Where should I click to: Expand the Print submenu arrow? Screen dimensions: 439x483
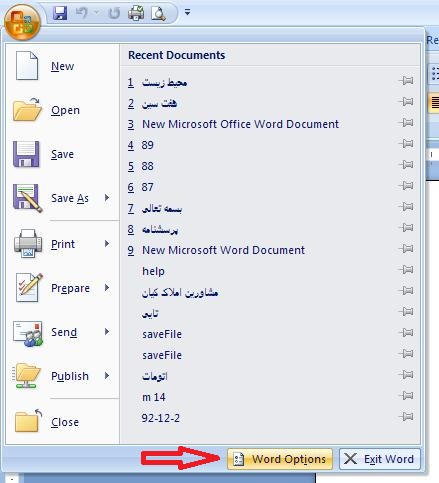pos(107,244)
